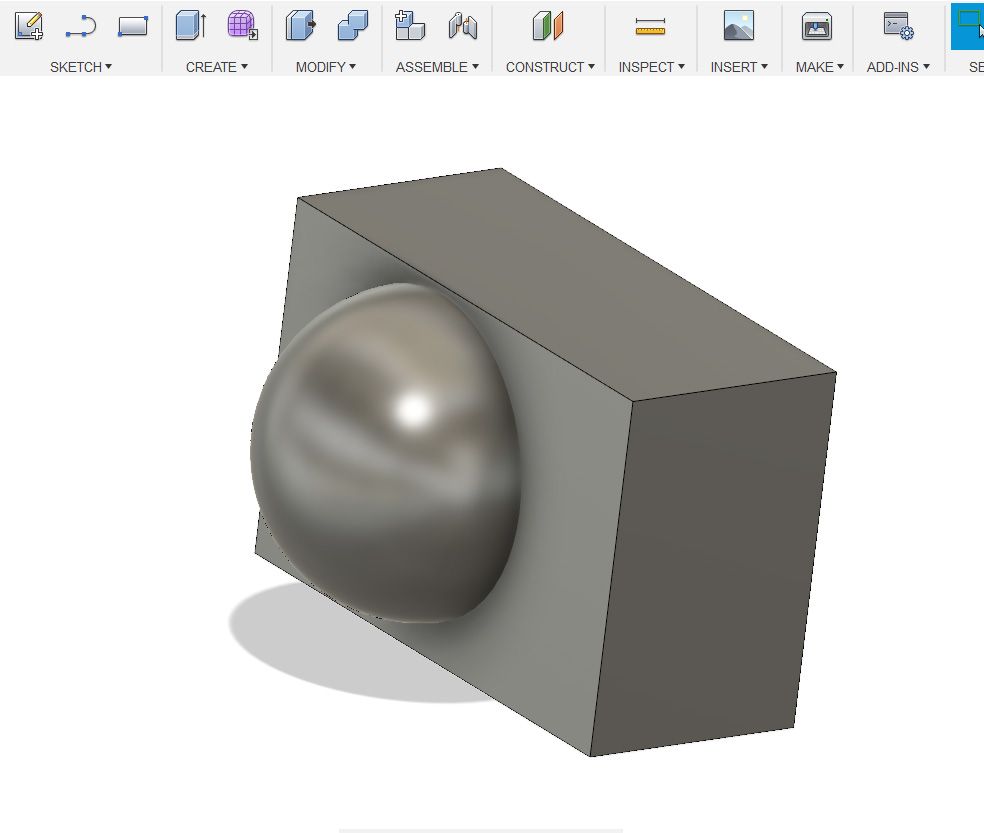Expand the CREATE dropdown menu
This screenshot has height=833, width=984.
coord(217,67)
